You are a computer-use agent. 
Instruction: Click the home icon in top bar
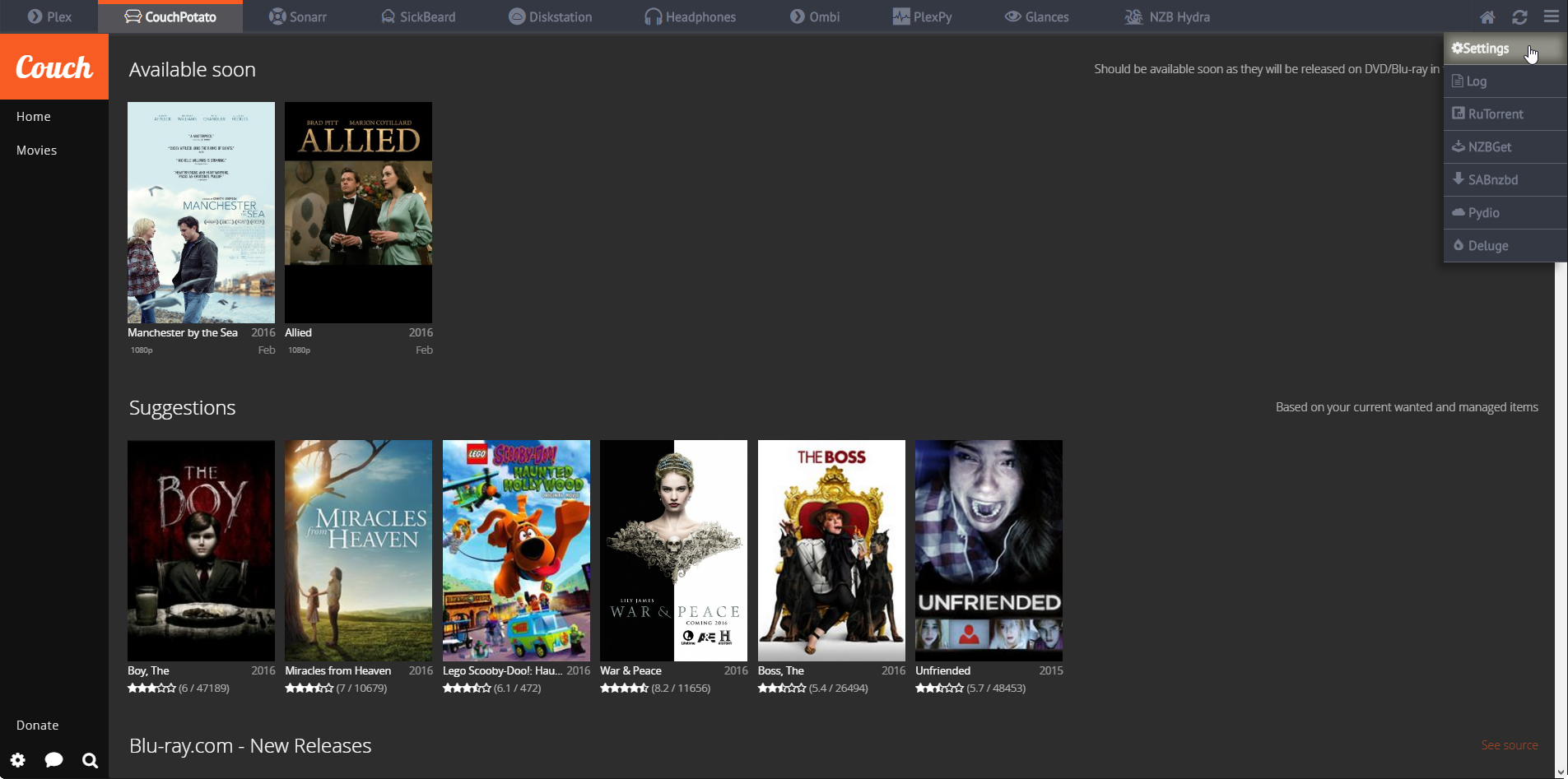tap(1487, 16)
